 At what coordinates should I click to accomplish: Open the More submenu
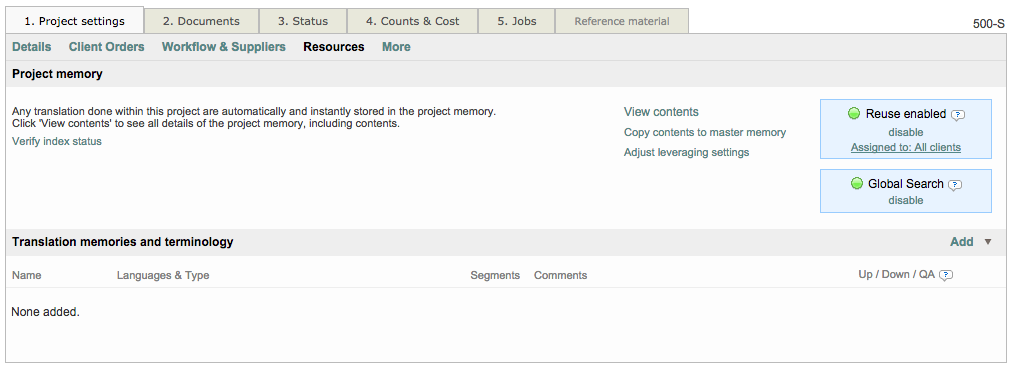(396, 47)
